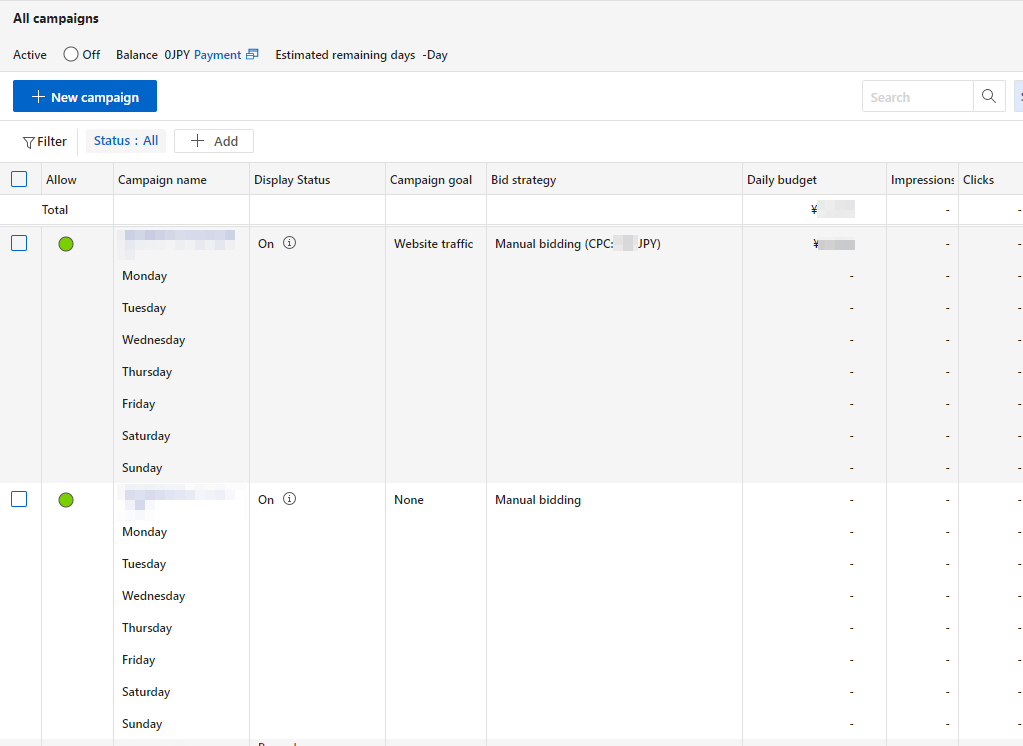This screenshot has height=746, width=1023.
Task: Focus the Search input field
Action: pos(917,97)
